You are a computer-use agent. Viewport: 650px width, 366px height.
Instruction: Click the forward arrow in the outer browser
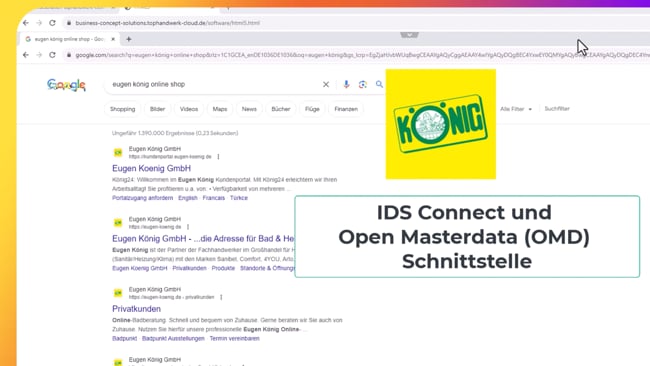(x=39, y=23)
